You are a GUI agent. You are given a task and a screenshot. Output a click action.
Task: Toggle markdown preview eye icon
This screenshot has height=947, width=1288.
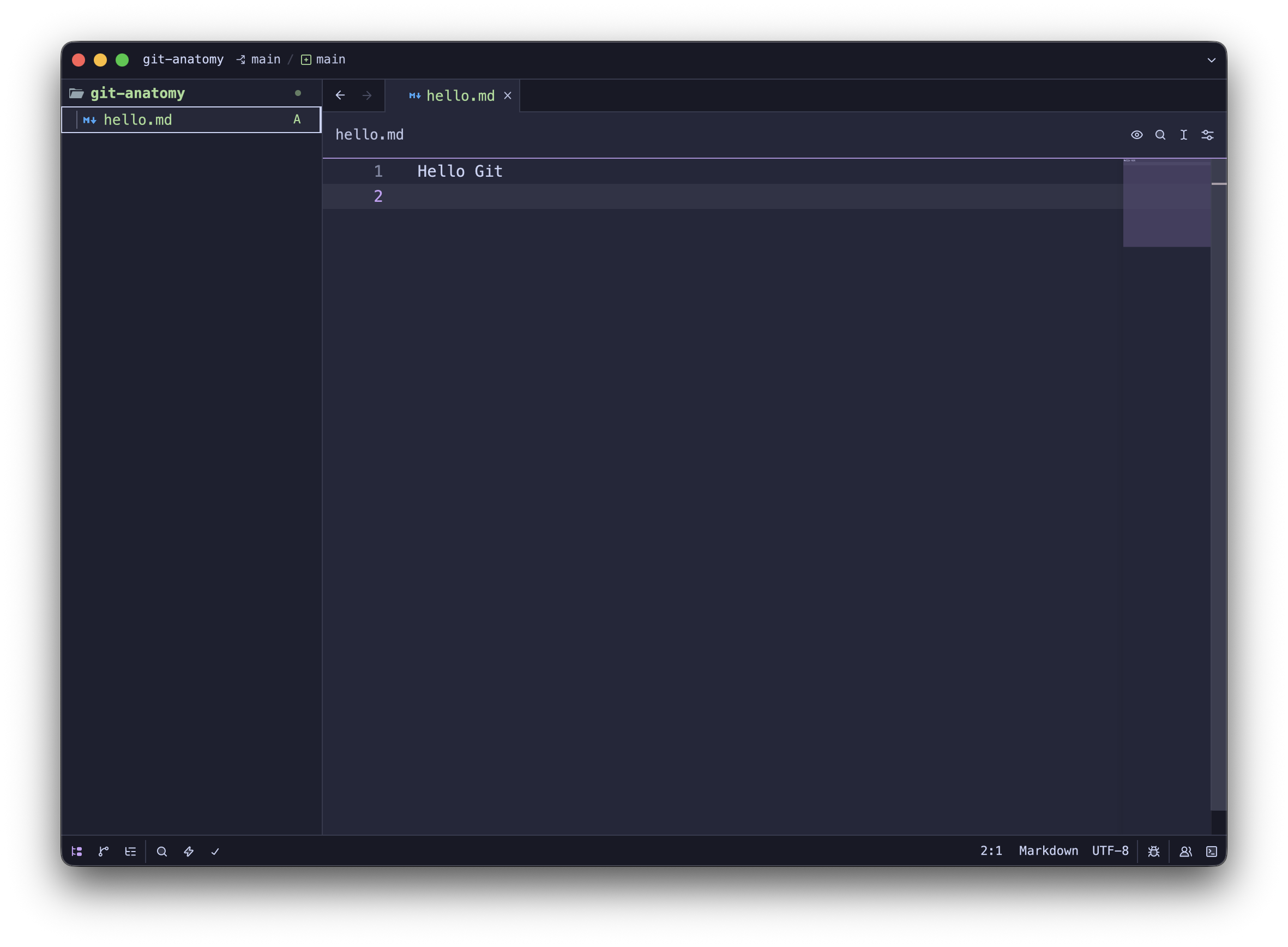(1137, 135)
